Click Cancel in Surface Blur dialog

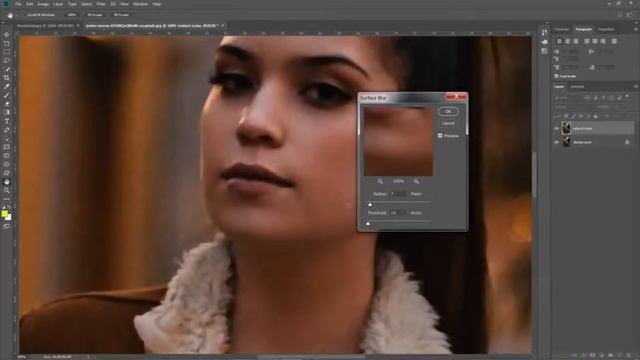click(x=448, y=123)
